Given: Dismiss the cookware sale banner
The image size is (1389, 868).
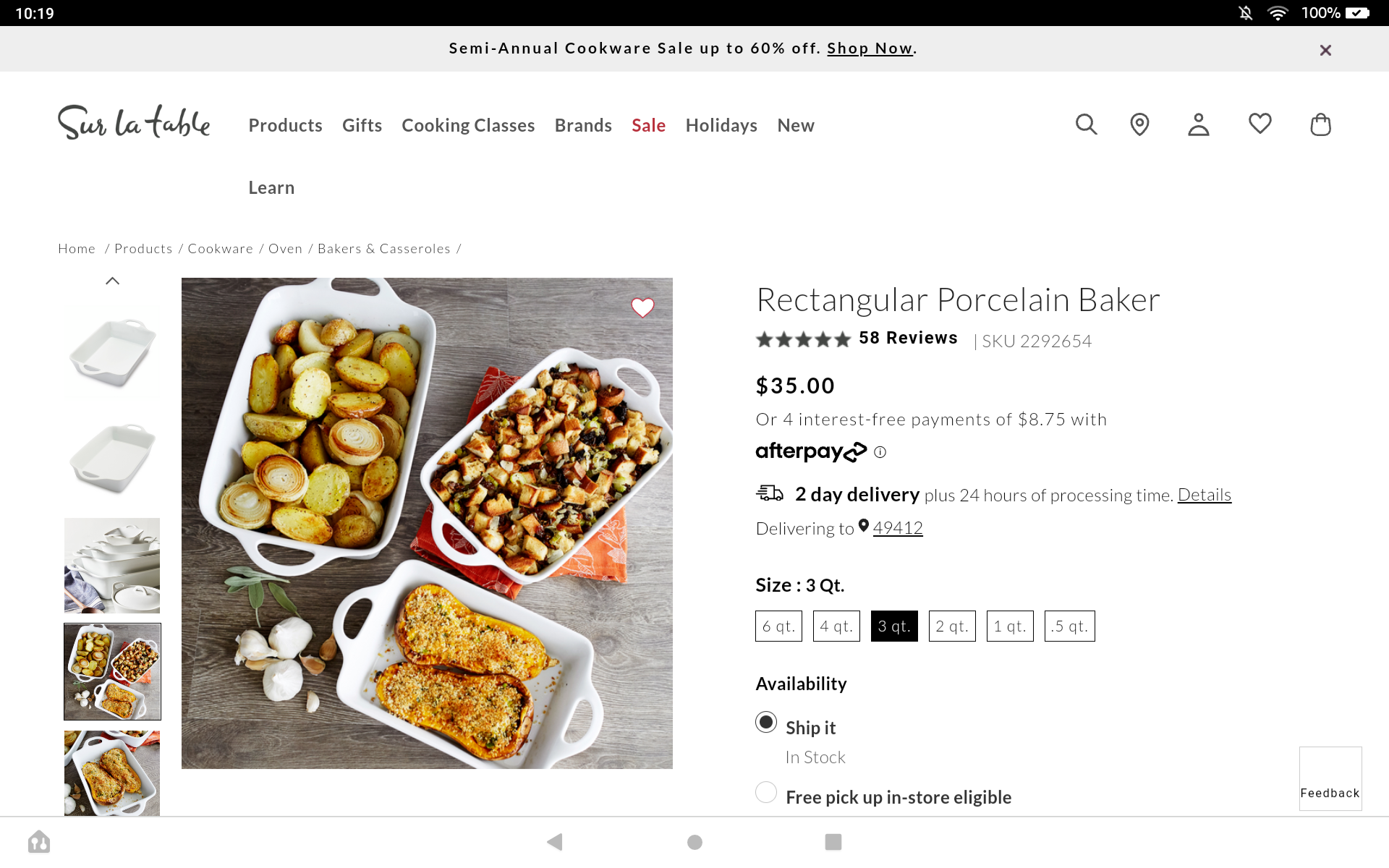Looking at the screenshot, I should click(1325, 50).
